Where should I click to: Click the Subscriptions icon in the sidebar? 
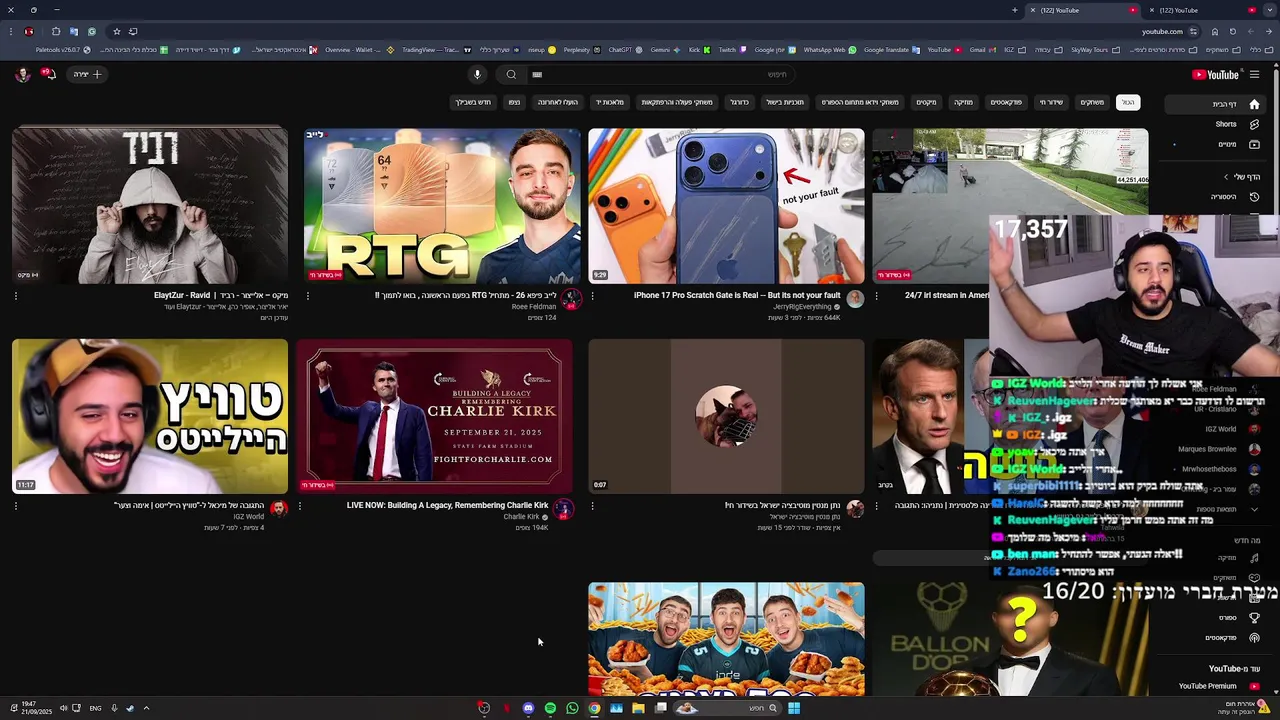[x=1254, y=144]
